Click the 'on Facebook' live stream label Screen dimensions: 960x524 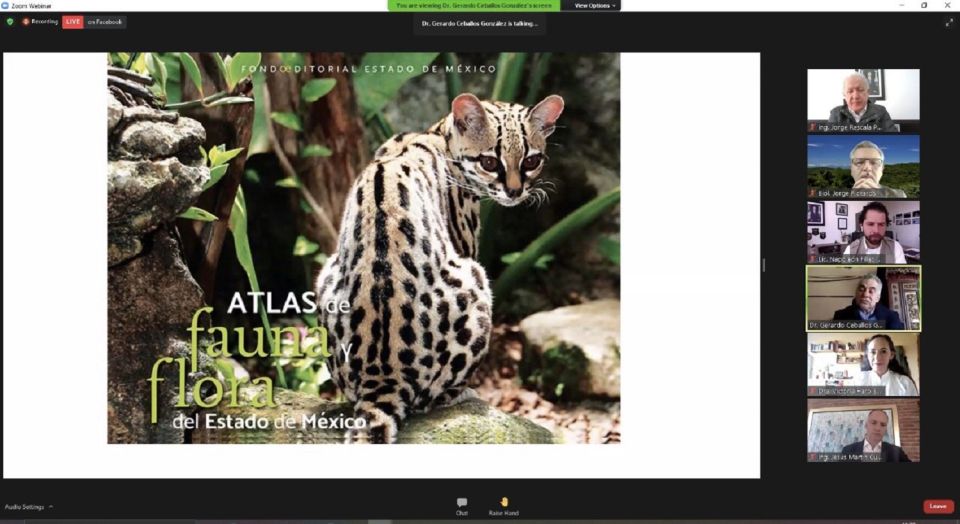click(x=105, y=21)
